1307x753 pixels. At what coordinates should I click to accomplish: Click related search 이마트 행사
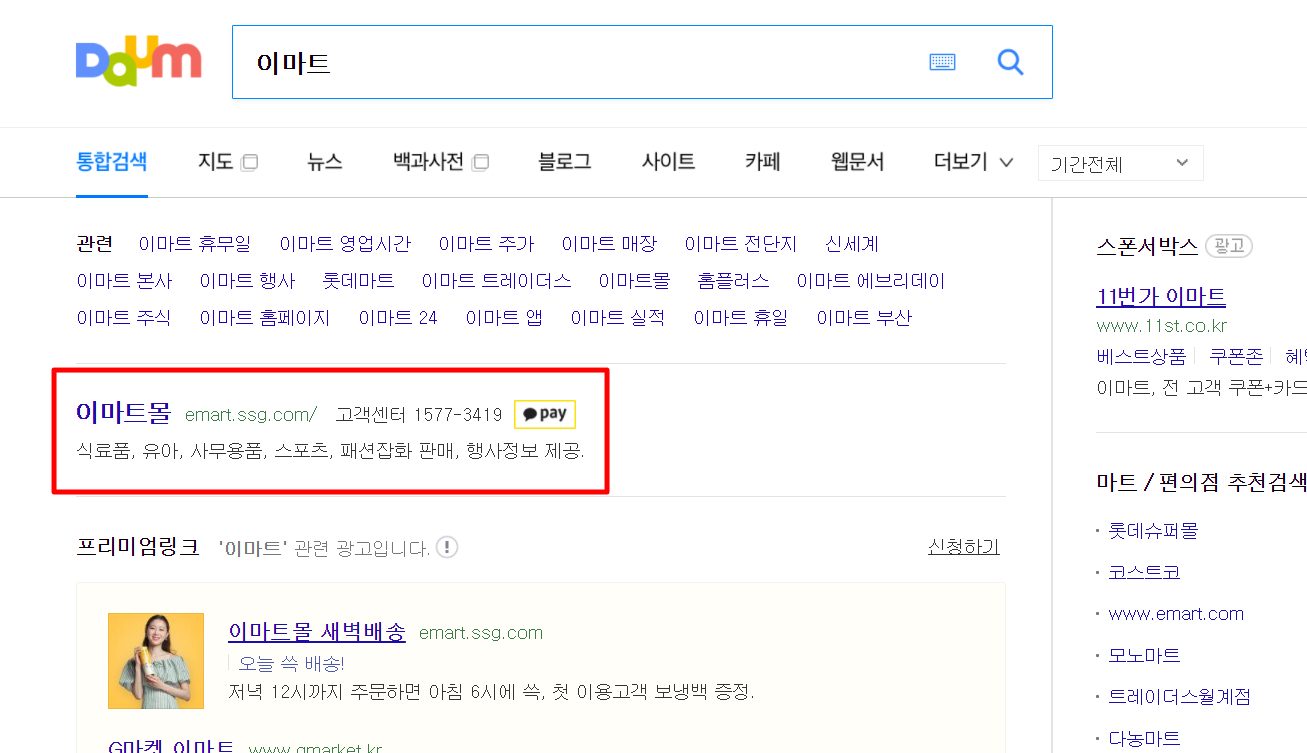pos(247,281)
